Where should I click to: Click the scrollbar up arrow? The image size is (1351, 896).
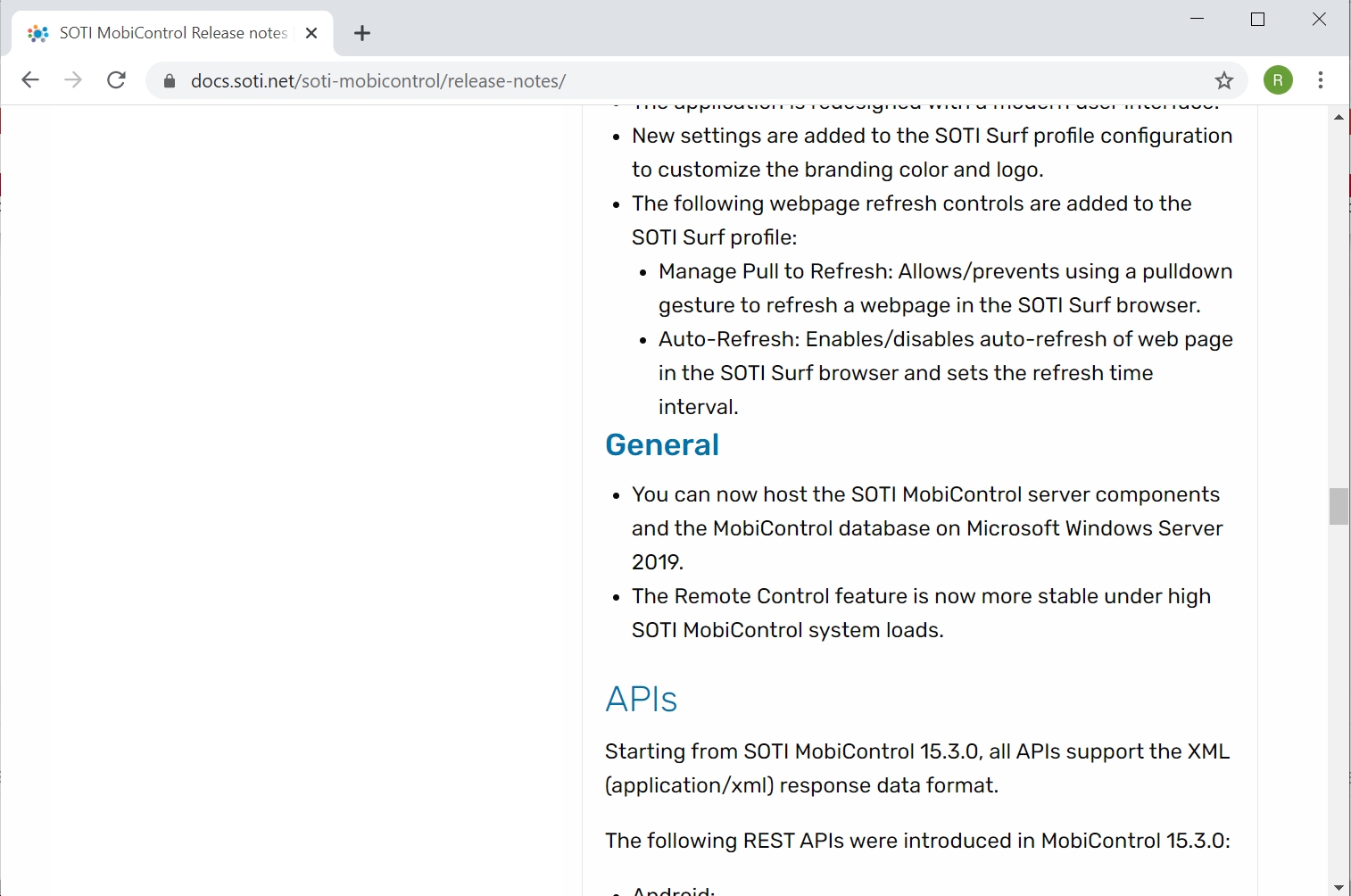[x=1339, y=117]
